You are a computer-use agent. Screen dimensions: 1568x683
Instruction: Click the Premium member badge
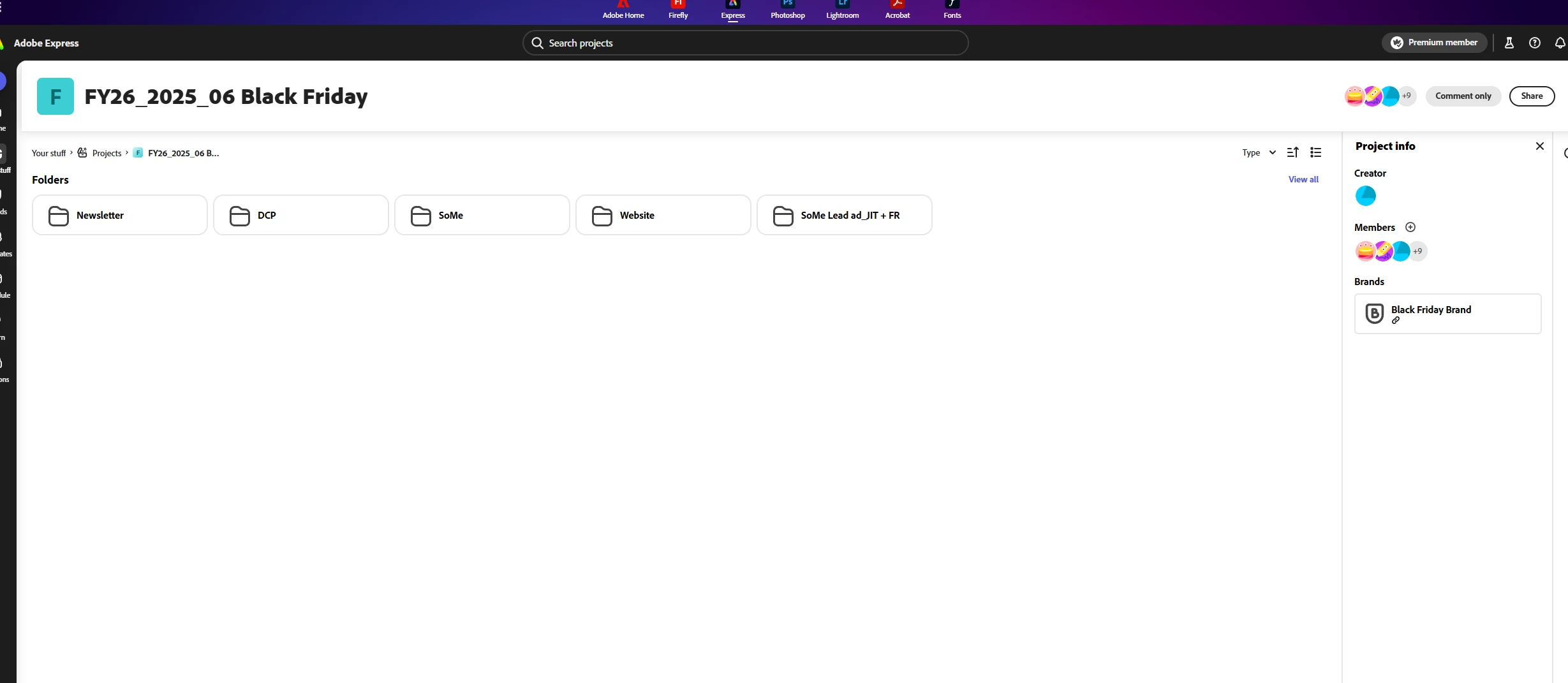(1435, 43)
